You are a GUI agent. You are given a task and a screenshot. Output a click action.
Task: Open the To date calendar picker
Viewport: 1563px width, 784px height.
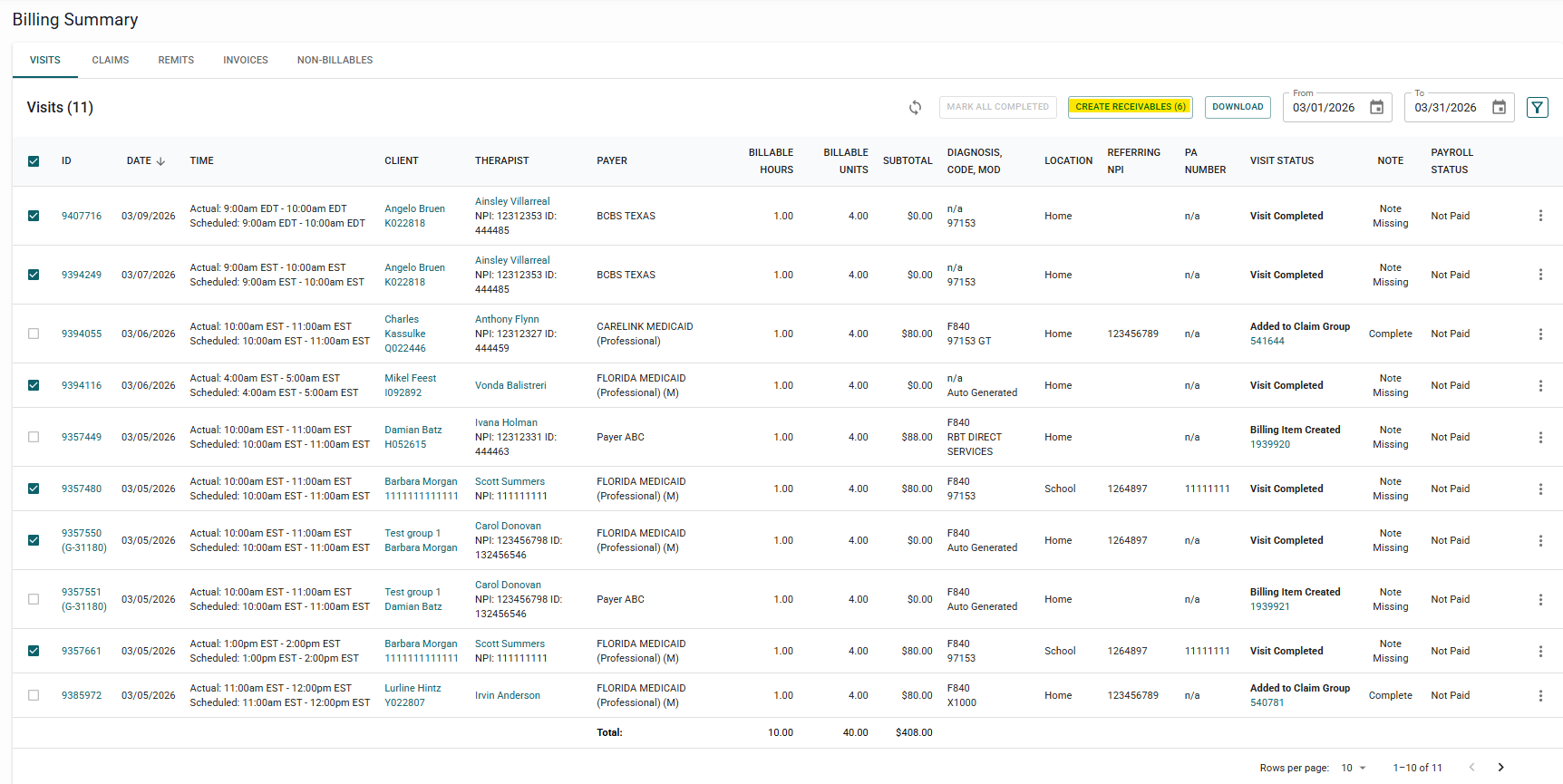tap(1499, 108)
